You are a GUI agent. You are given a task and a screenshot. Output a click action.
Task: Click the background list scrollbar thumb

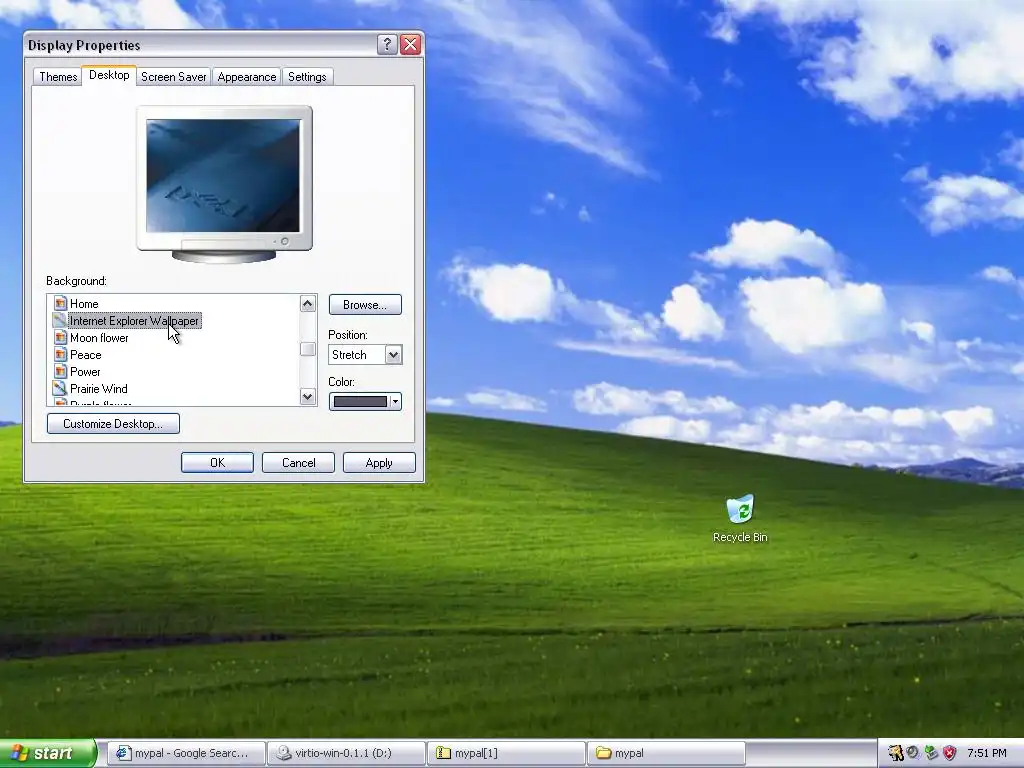point(308,349)
